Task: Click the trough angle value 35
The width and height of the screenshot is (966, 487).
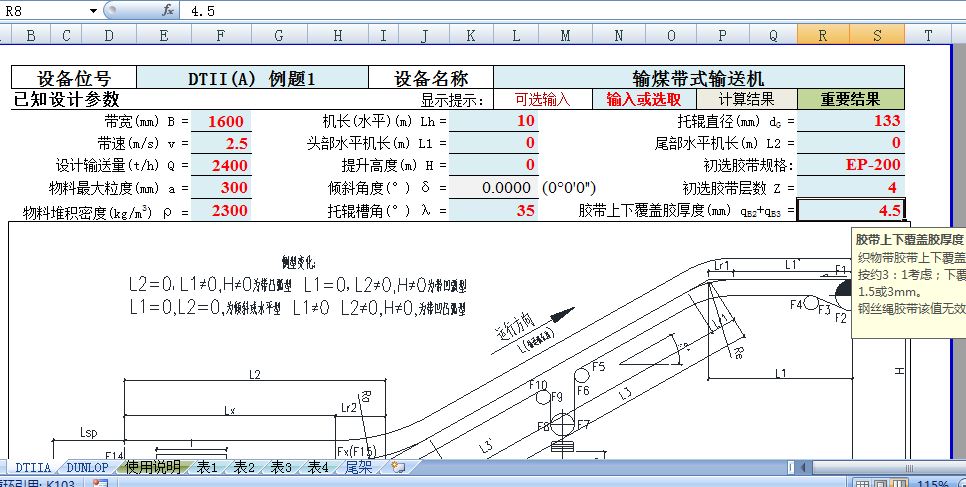Action: [493, 210]
